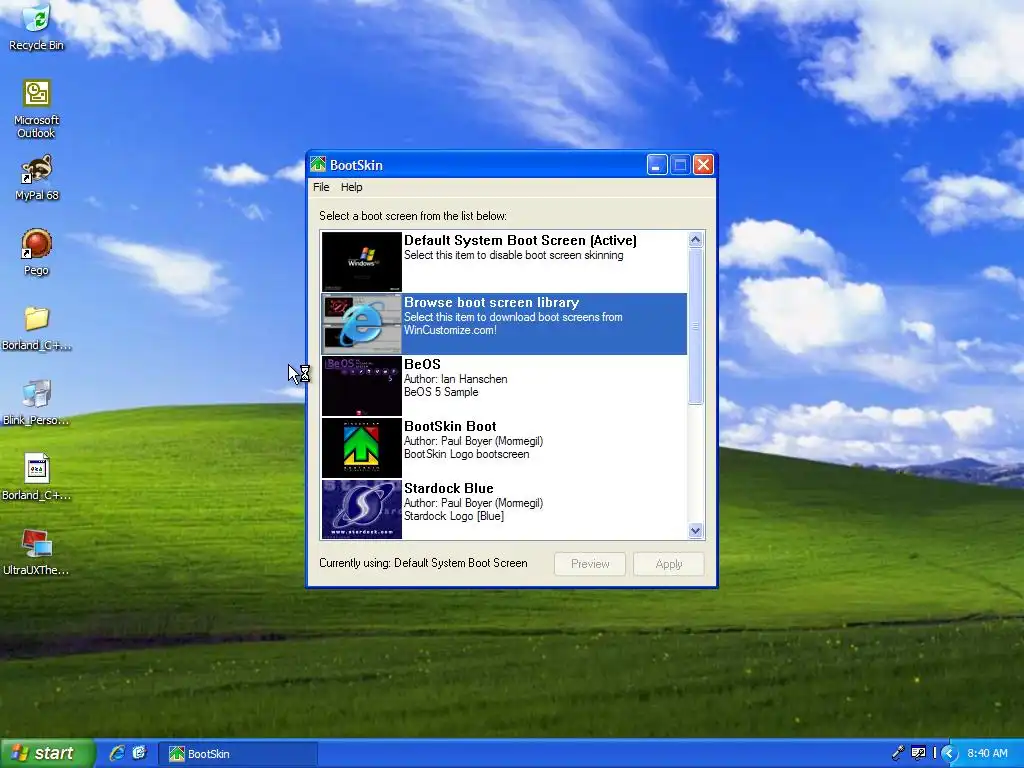Click 'Stardock Logo [Blue]' description
Image resolution: width=1024 pixels, height=768 pixels.
(454, 516)
